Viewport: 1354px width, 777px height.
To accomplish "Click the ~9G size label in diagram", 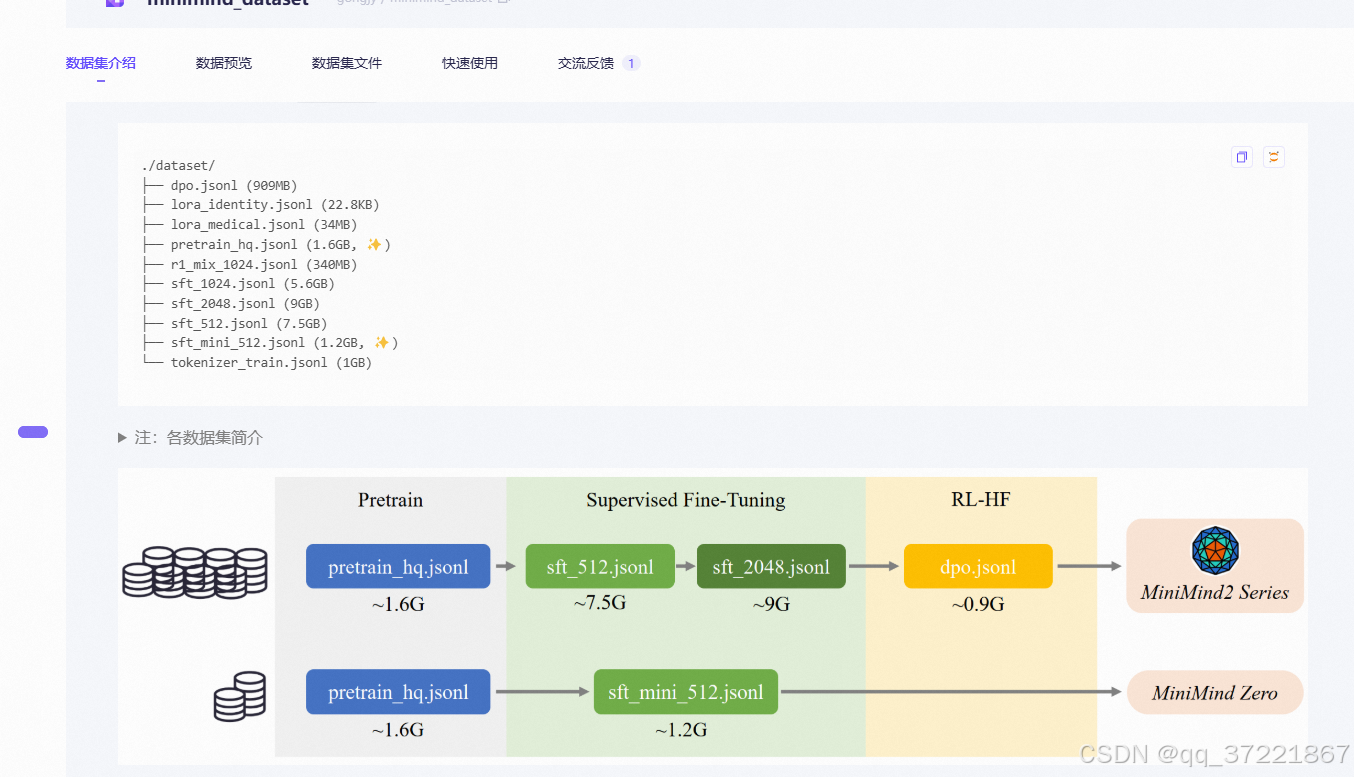I will tap(771, 604).
